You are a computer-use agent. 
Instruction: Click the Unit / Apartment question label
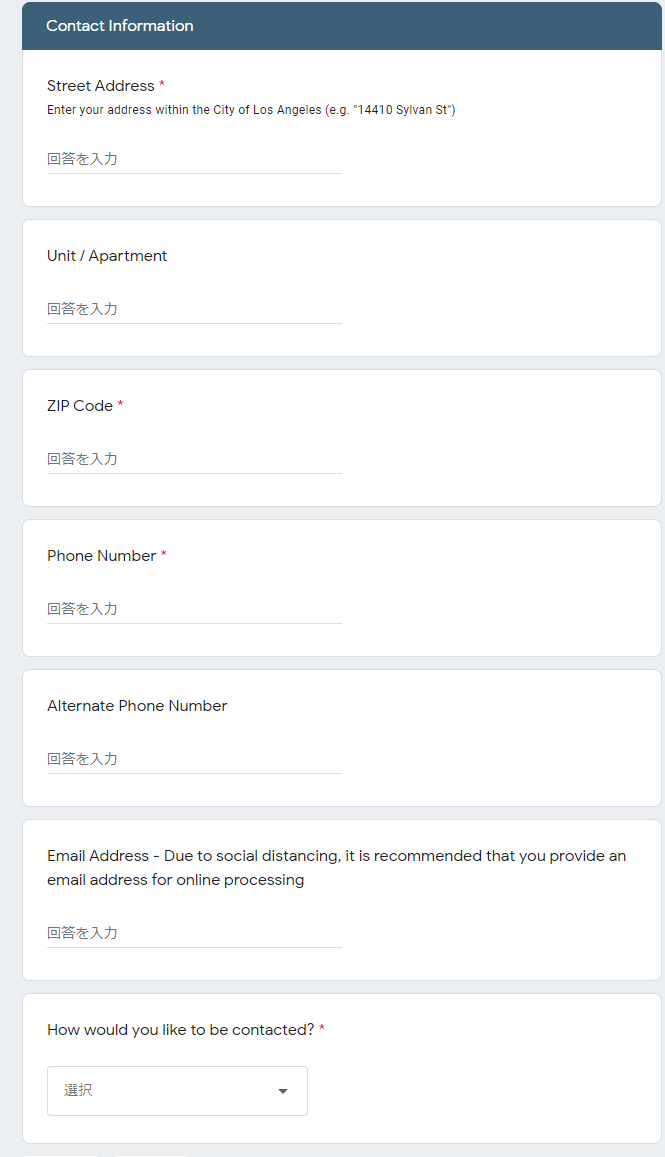click(x=107, y=256)
